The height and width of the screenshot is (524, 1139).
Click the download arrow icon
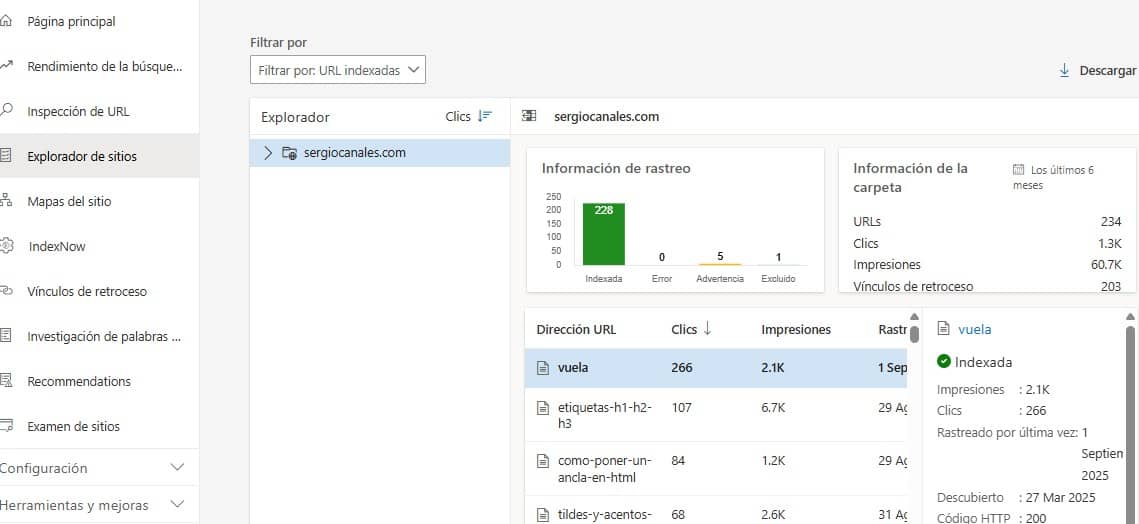[x=1065, y=70]
